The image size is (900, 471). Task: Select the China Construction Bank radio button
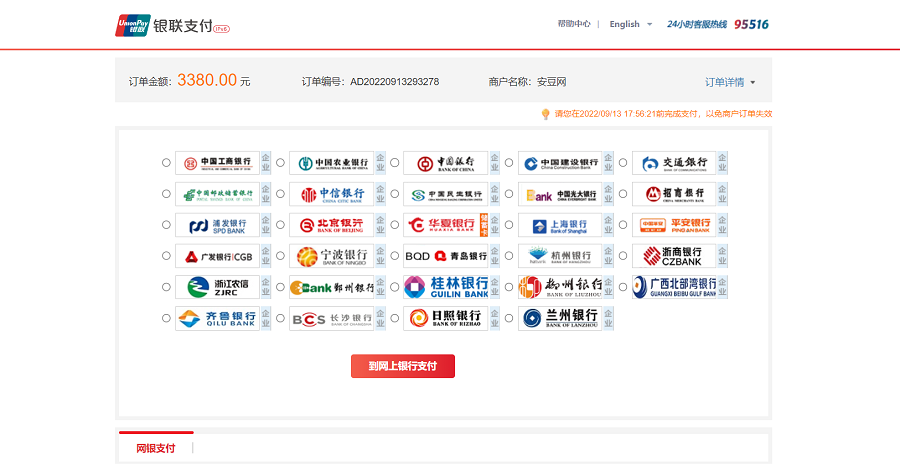[x=509, y=163]
